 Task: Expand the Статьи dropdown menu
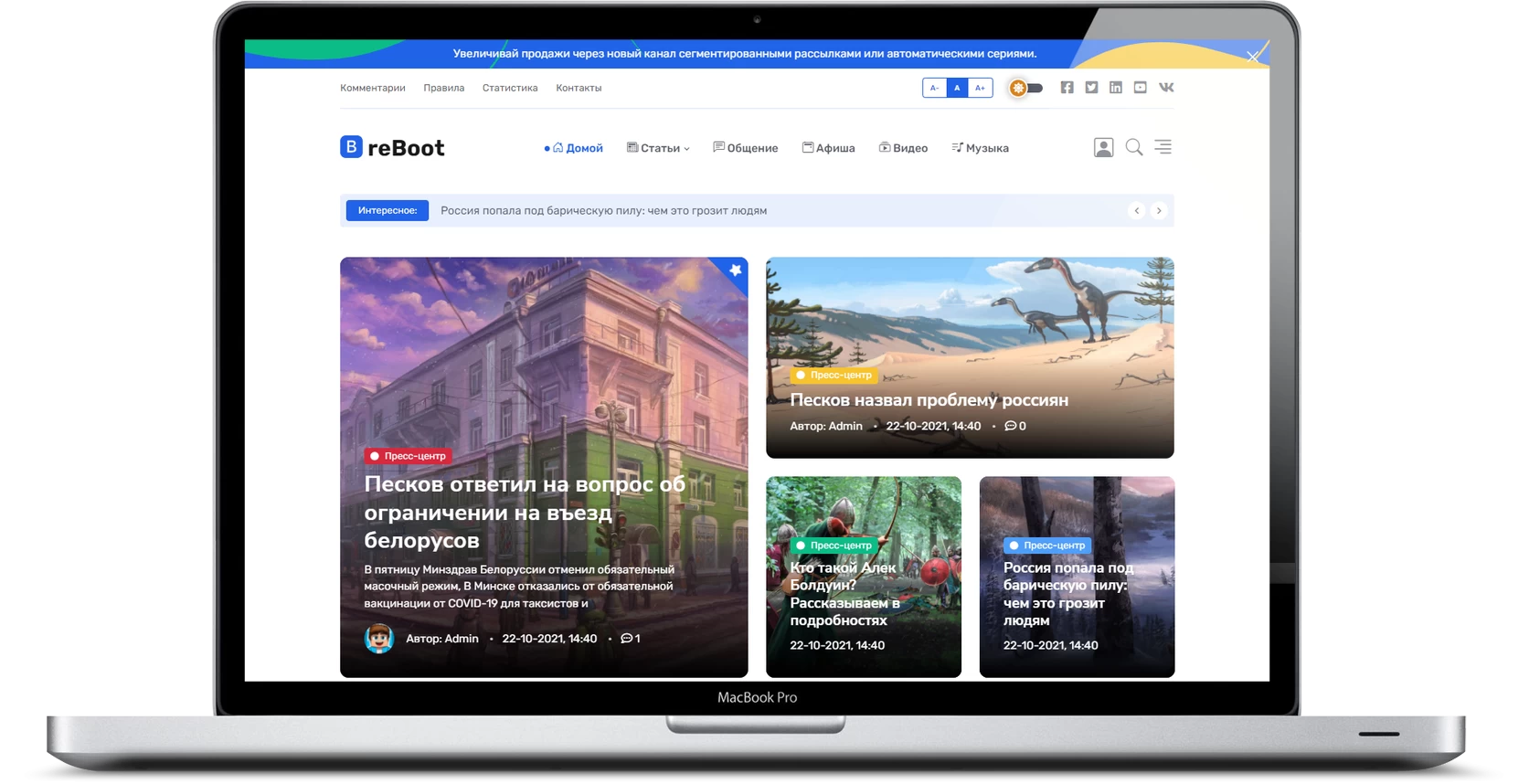click(658, 148)
